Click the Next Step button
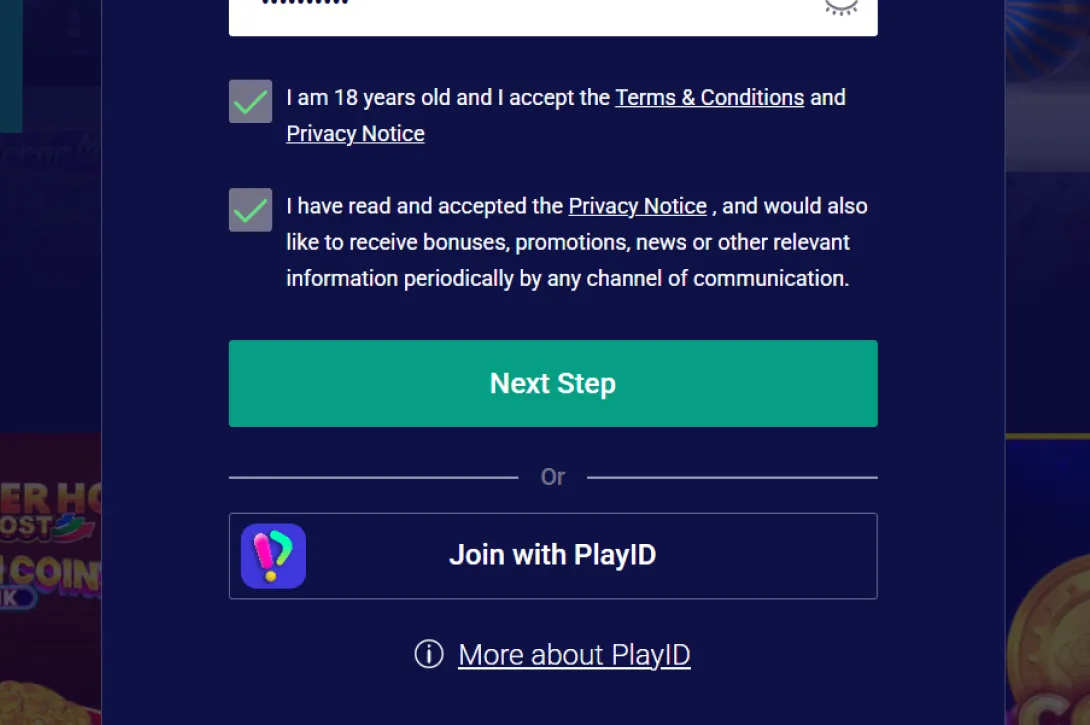The height and width of the screenshot is (725, 1090). pos(553,384)
